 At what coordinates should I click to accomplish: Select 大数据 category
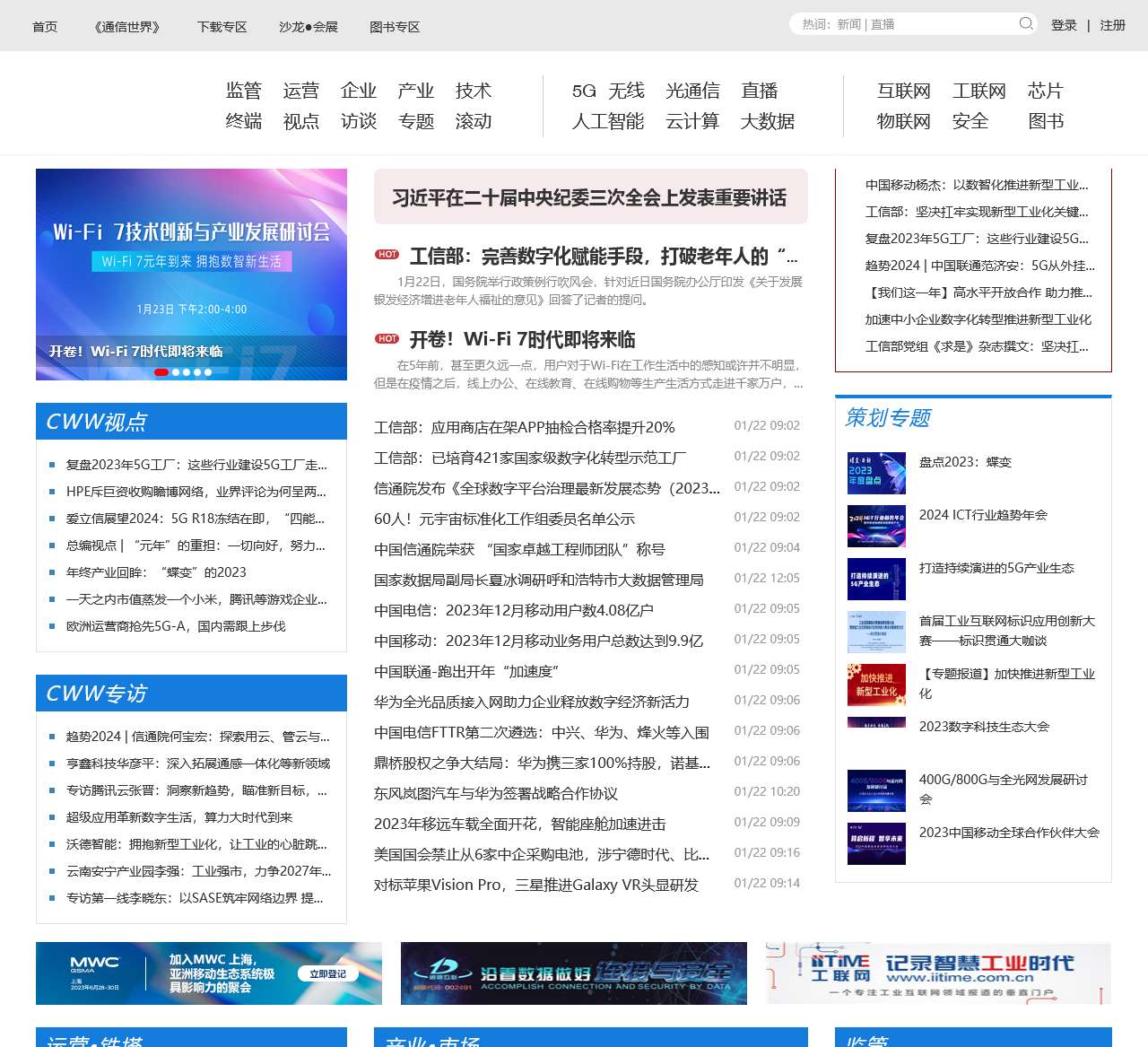tap(768, 121)
